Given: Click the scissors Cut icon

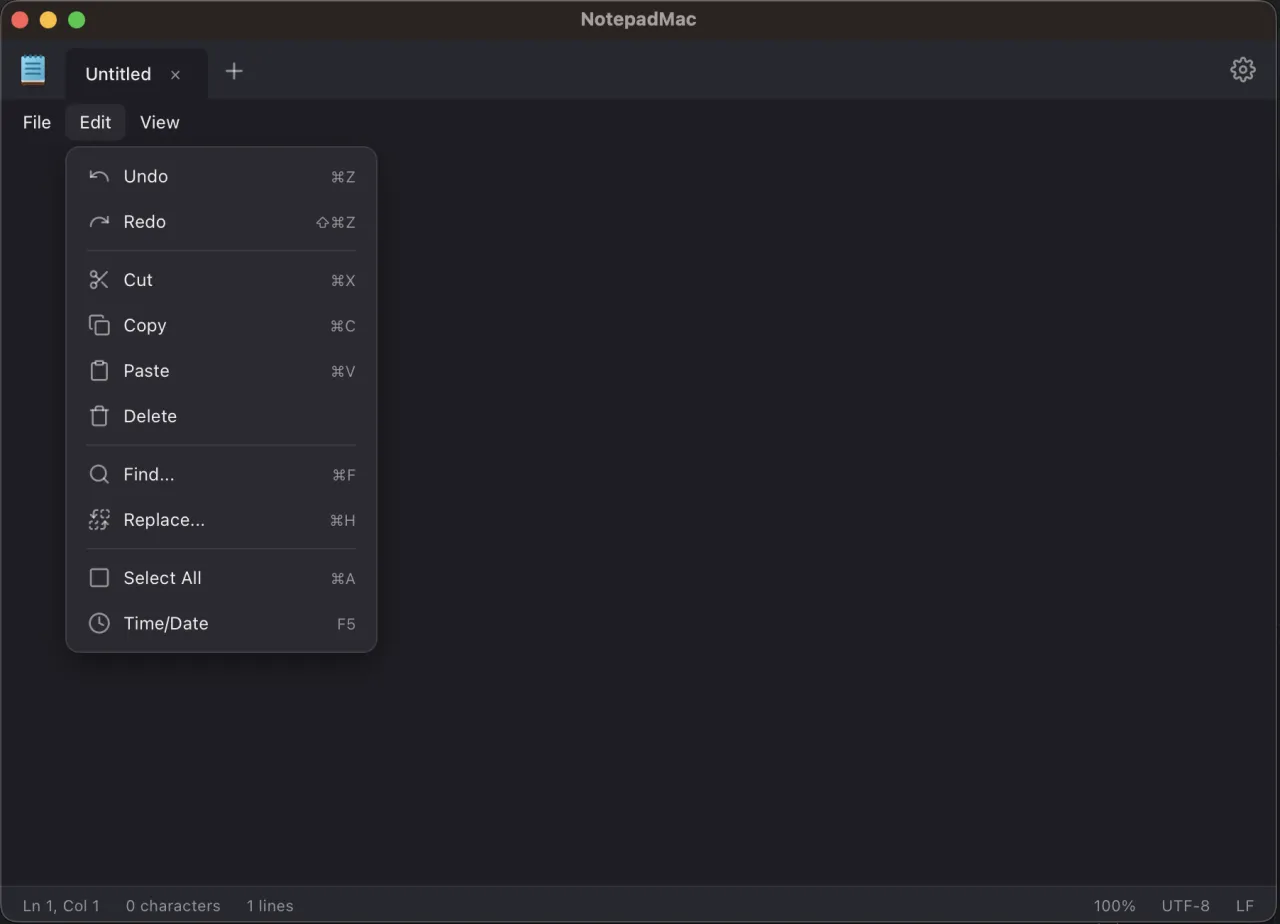Looking at the screenshot, I should [x=99, y=280].
